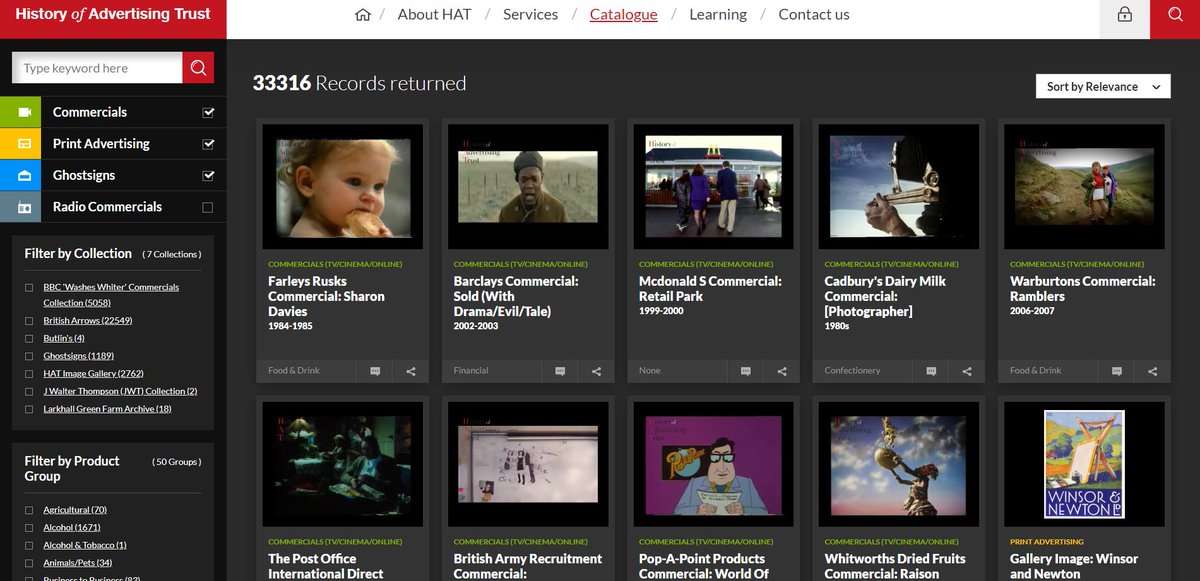Open Alcohol & Tobacco (1) link
Screen dimensions: 1200x581
[85, 545]
